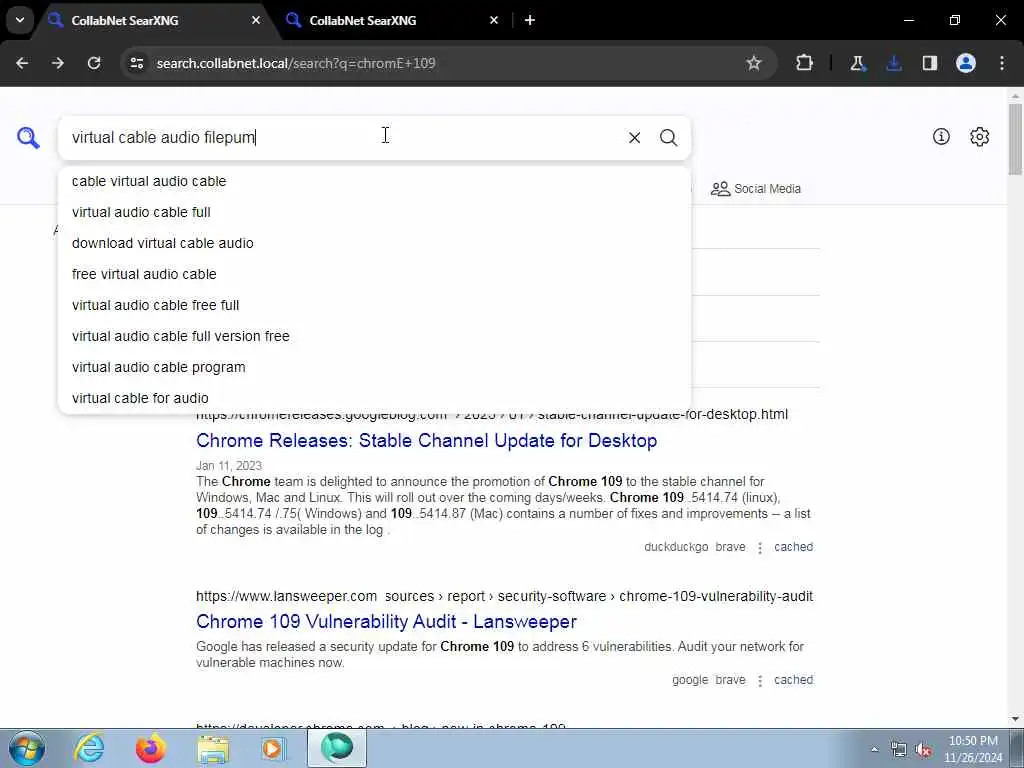Open Chrome three-dot menu
The image size is (1024, 768).
1002,63
